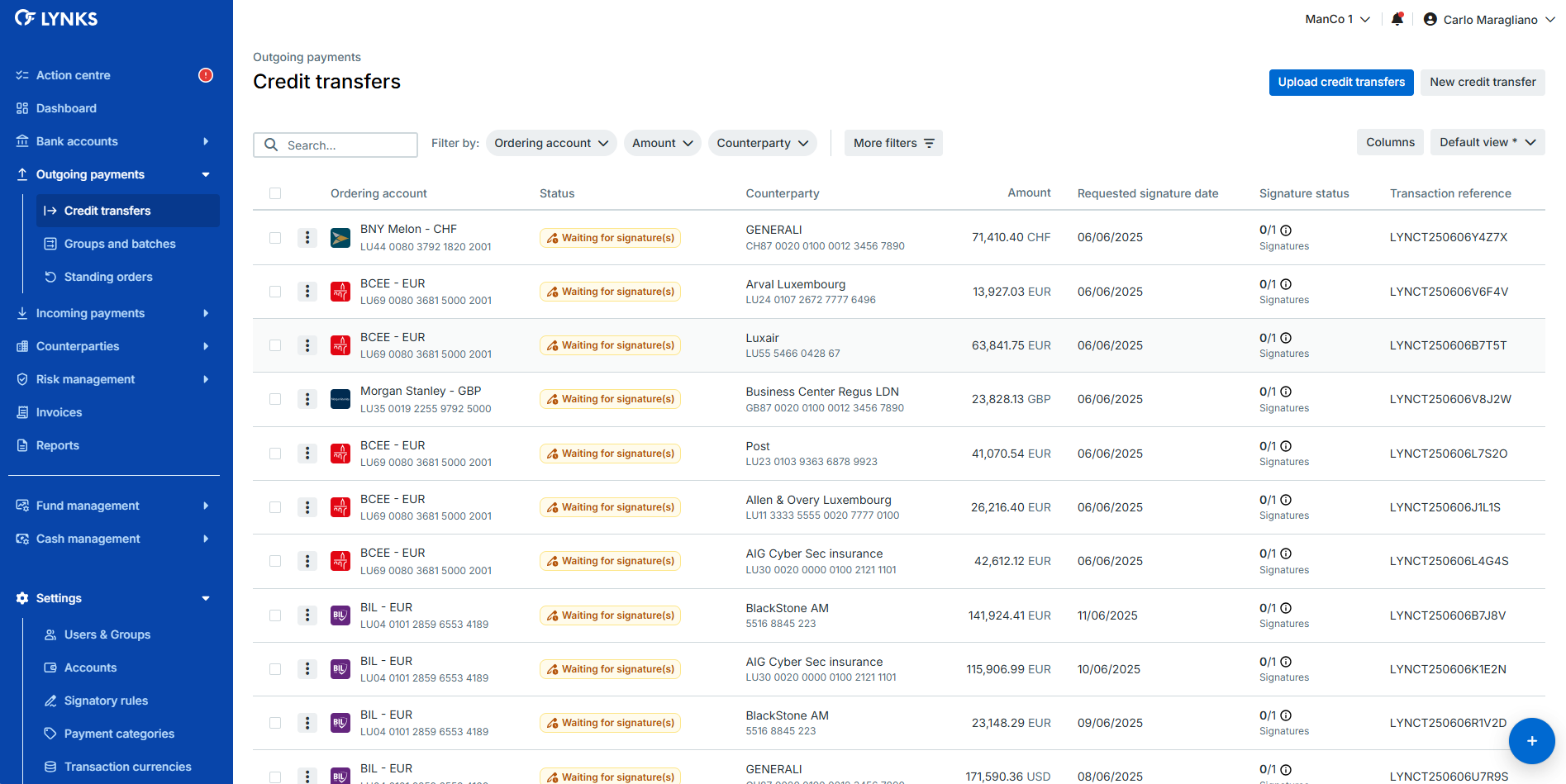This screenshot has height=784, width=1566.
Task: Select the Arval Luxembourg row checkbox
Action: 275,292
